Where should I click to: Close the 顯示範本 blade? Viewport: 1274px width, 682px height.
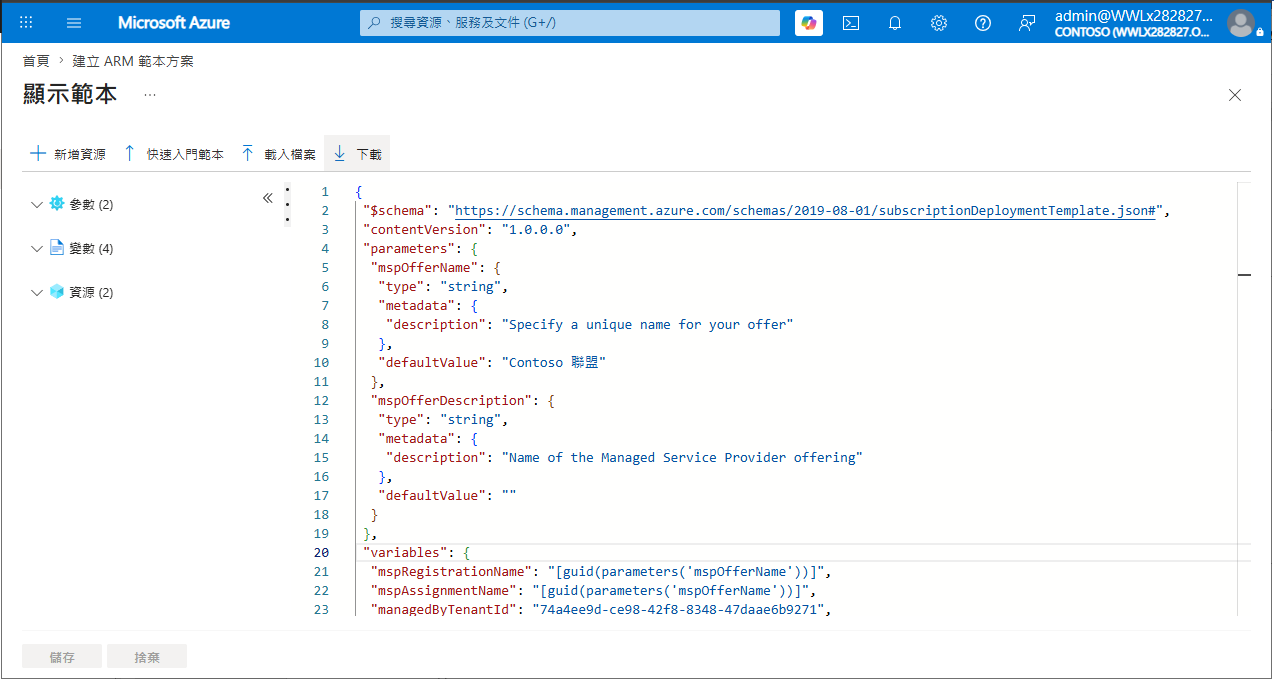pyautogui.click(x=1235, y=95)
